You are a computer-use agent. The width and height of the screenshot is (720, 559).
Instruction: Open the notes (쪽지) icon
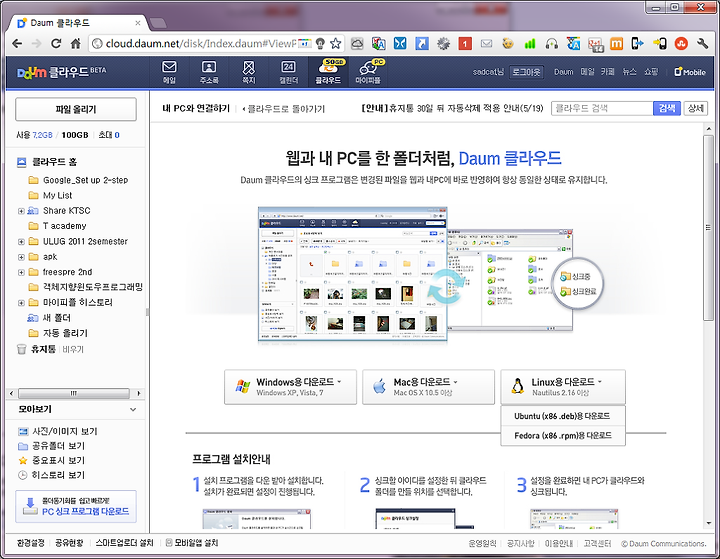[x=248, y=72]
